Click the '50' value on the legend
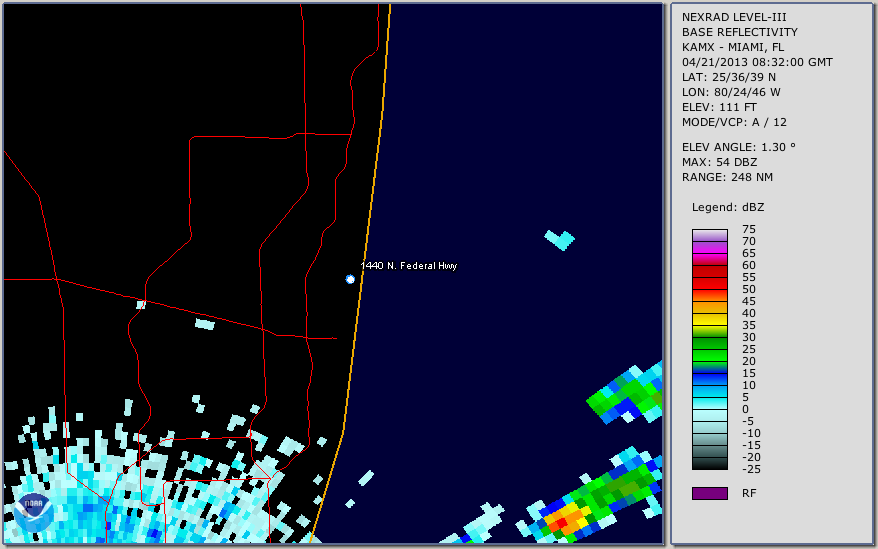This screenshot has width=878, height=549. click(749, 290)
